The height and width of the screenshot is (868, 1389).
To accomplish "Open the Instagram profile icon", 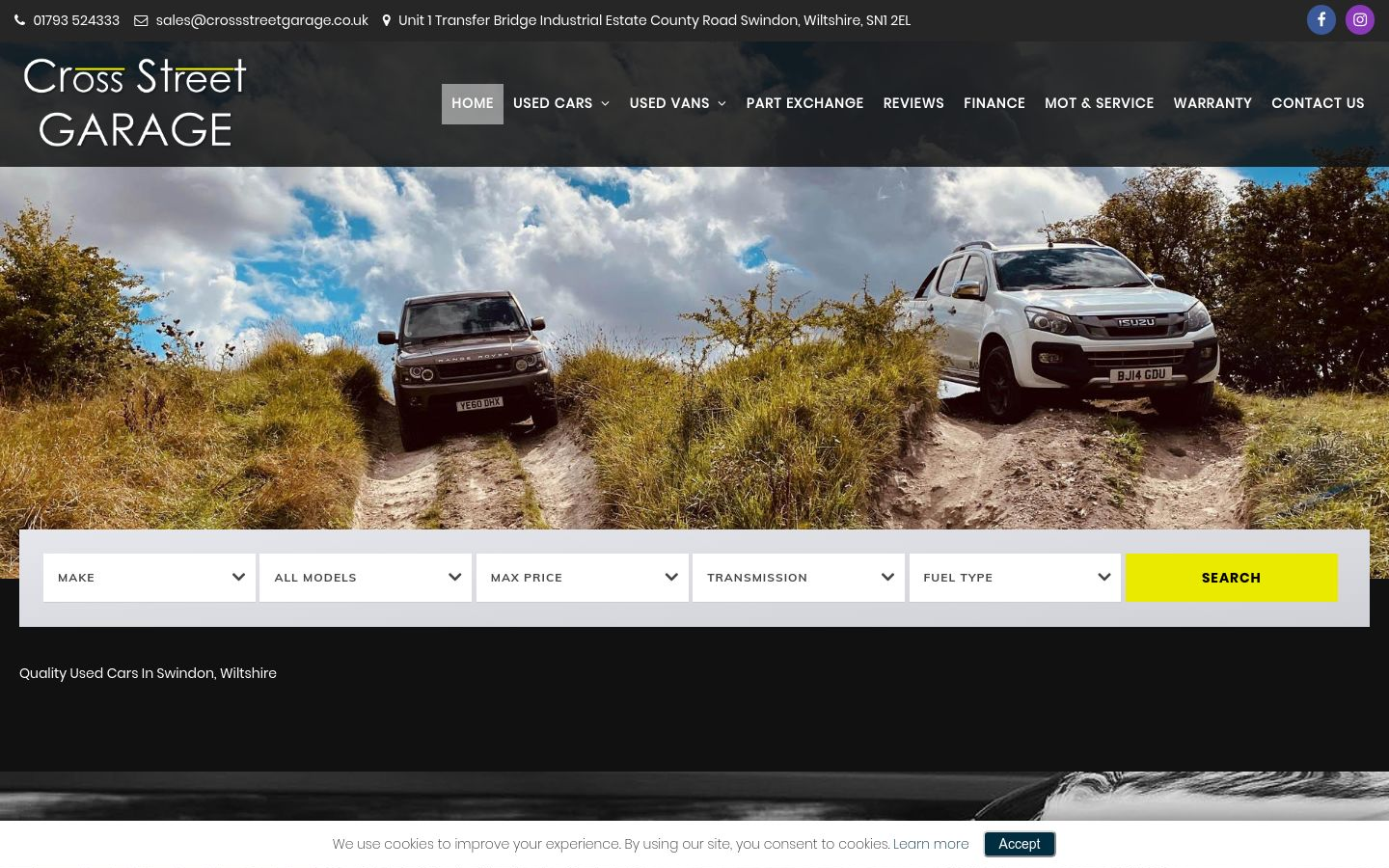I will (1359, 19).
